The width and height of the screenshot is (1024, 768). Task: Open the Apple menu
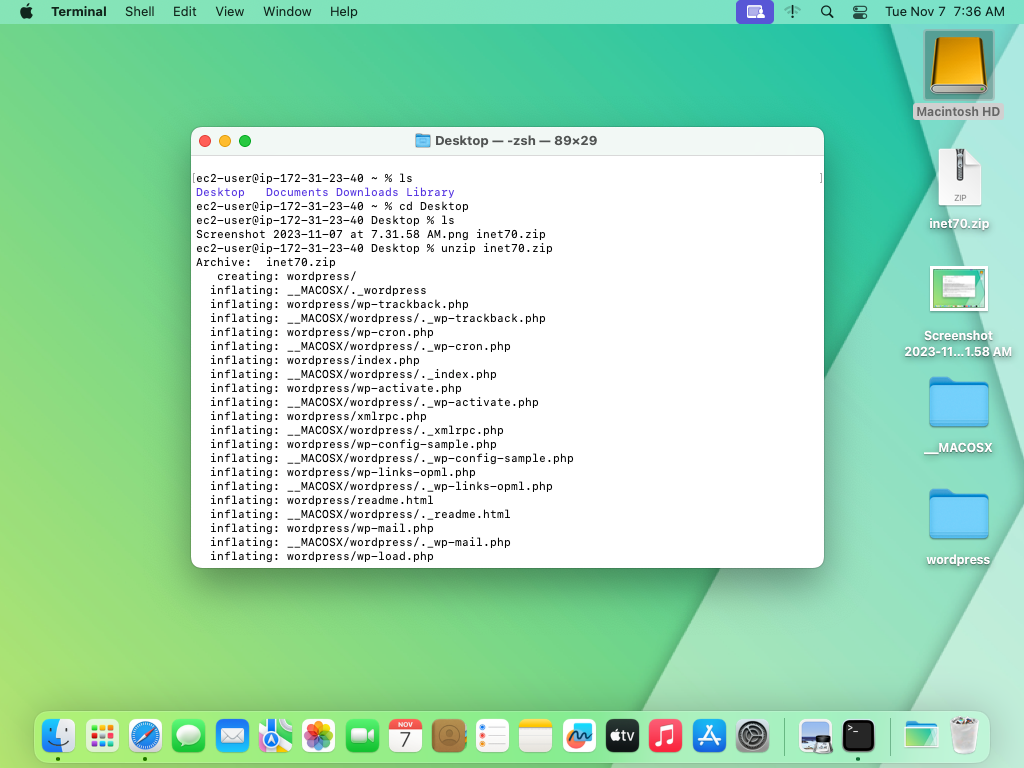click(x=26, y=12)
